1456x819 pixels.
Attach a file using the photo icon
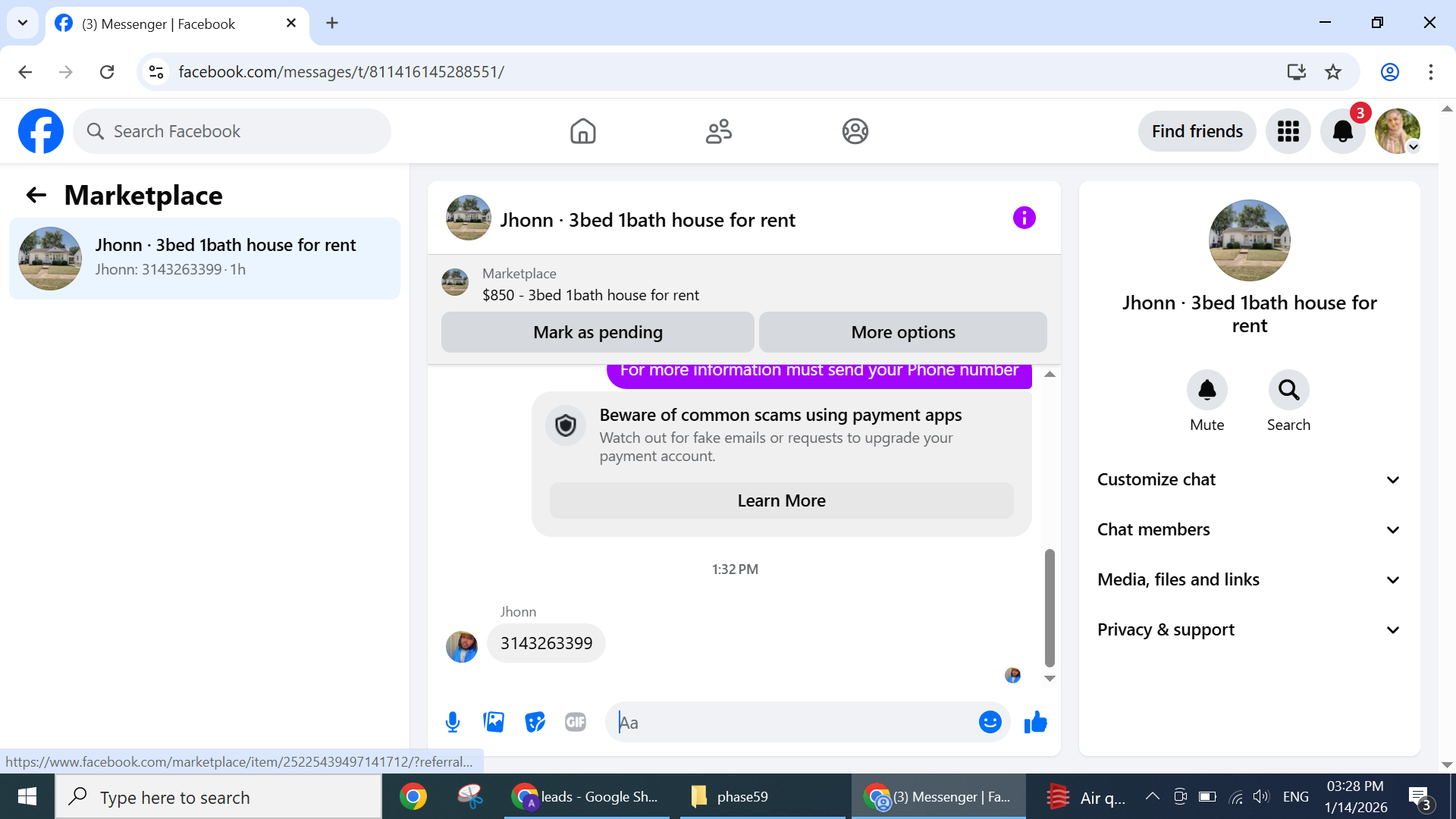pyautogui.click(x=494, y=722)
